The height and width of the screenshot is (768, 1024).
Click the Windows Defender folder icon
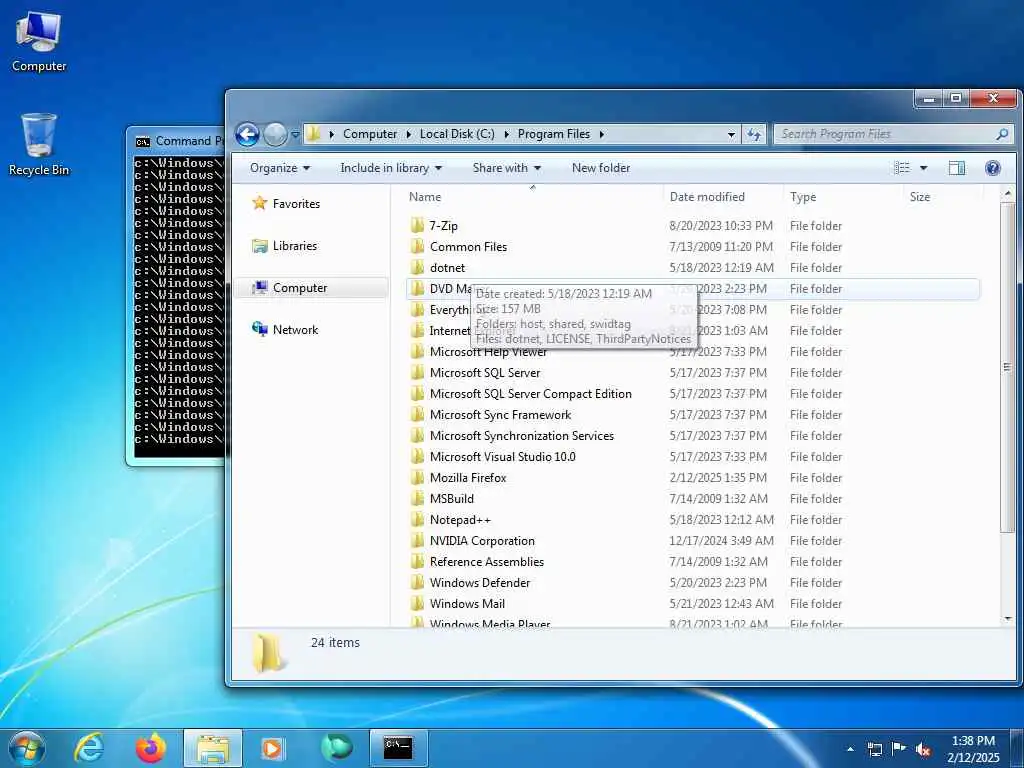[417, 583]
